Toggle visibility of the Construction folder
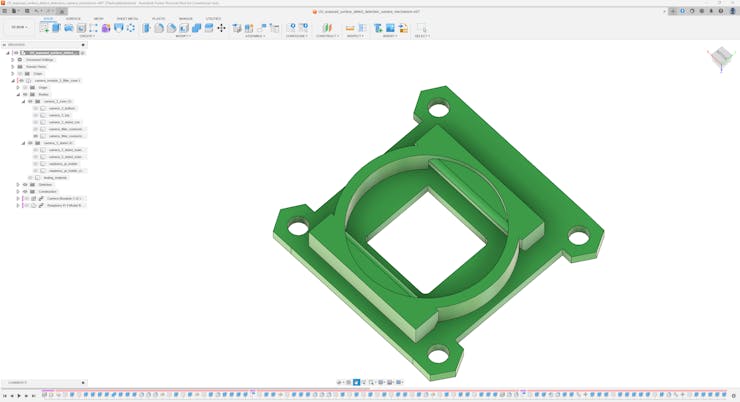 pos(25,192)
